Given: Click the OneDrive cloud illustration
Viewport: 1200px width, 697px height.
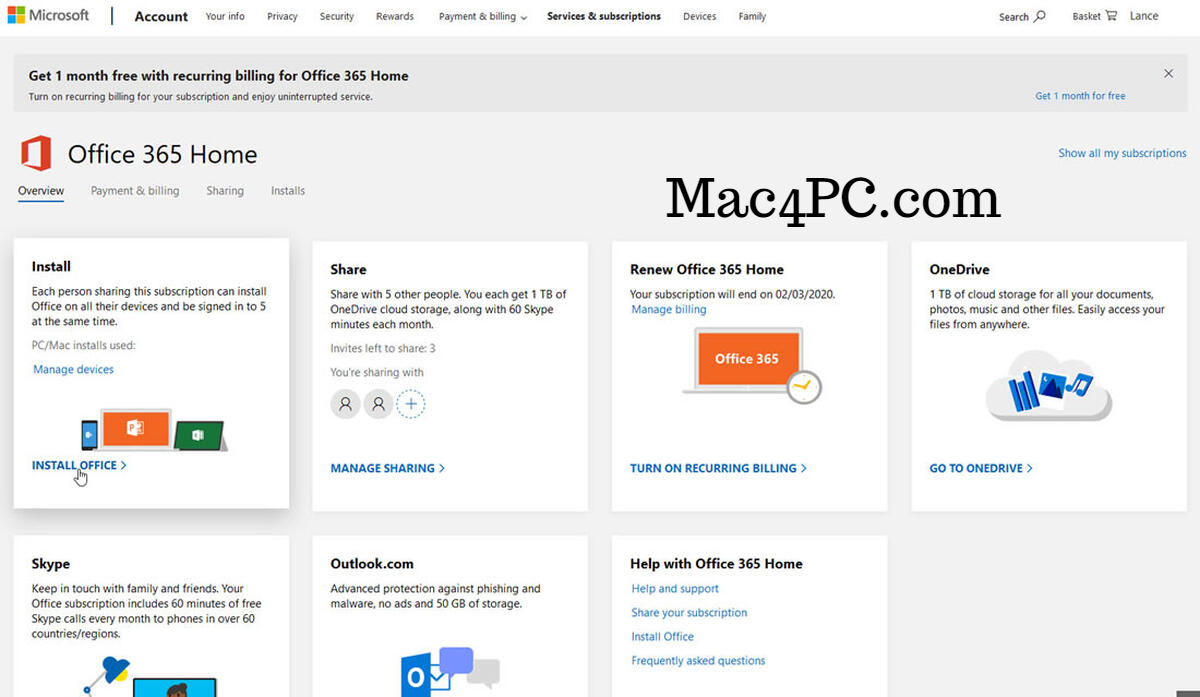Looking at the screenshot, I should (1048, 385).
